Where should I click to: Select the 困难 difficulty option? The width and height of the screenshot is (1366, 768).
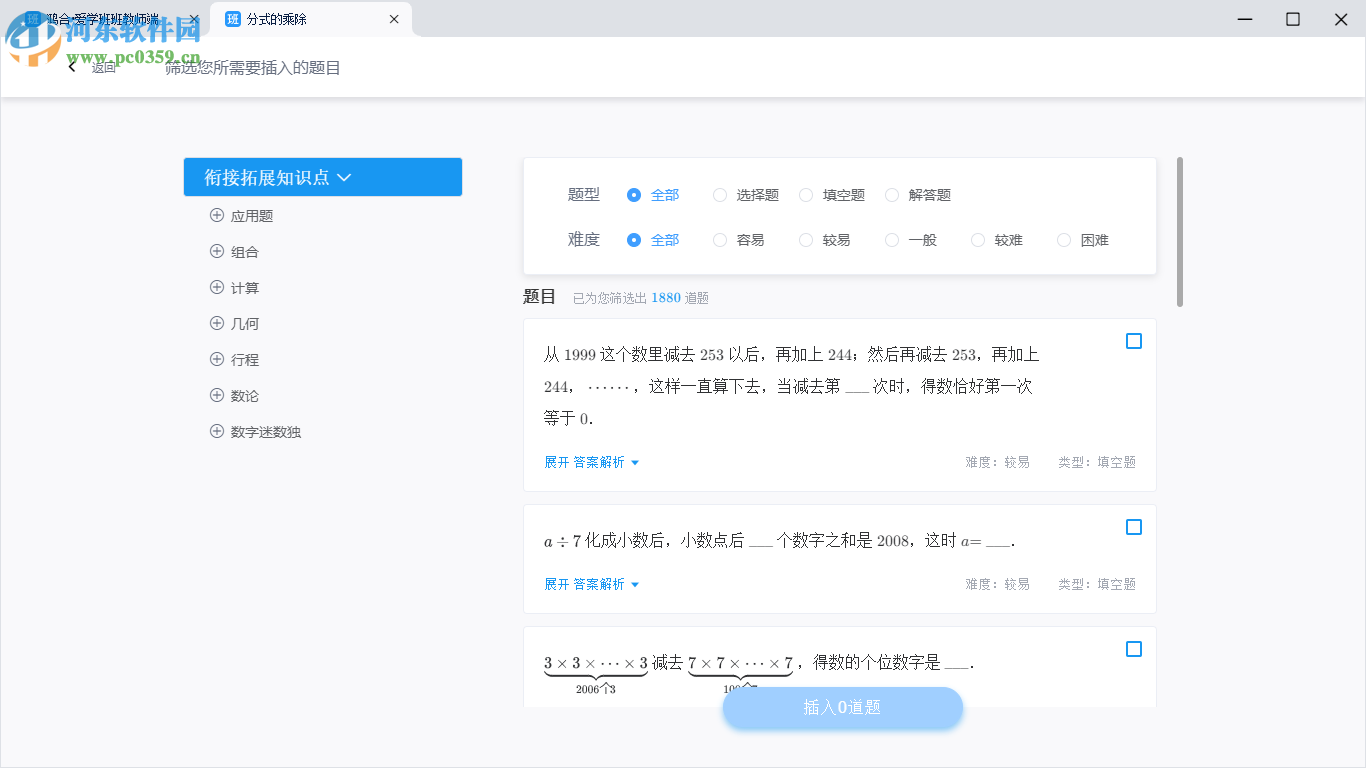[1064, 240]
